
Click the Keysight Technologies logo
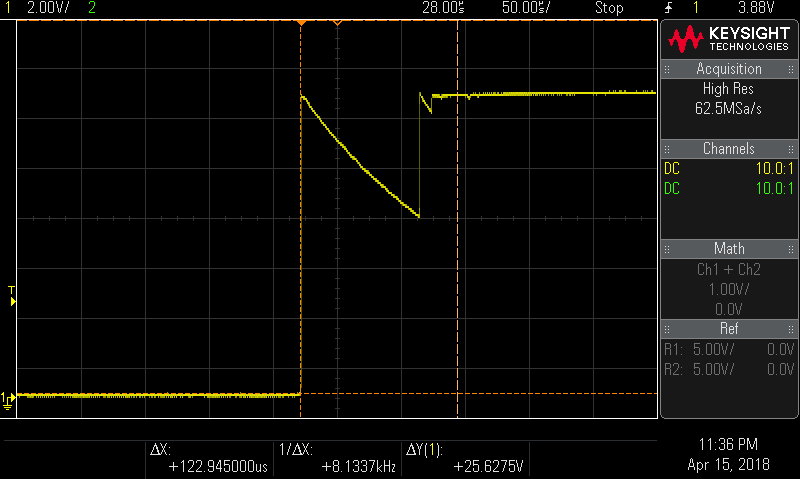[729, 38]
